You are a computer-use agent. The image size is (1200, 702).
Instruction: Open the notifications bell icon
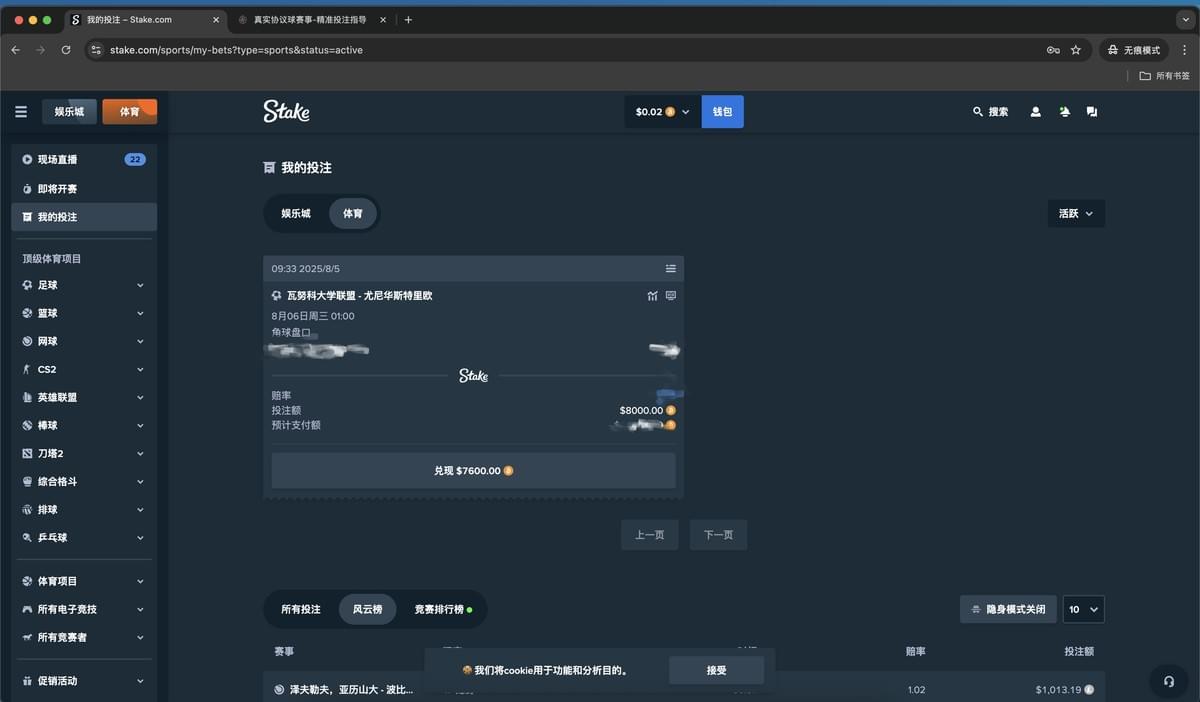point(1064,112)
